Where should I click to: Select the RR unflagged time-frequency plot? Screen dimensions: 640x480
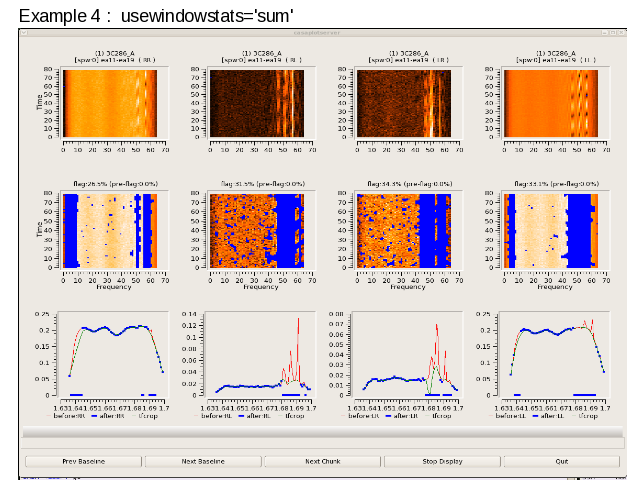point(110,103)
